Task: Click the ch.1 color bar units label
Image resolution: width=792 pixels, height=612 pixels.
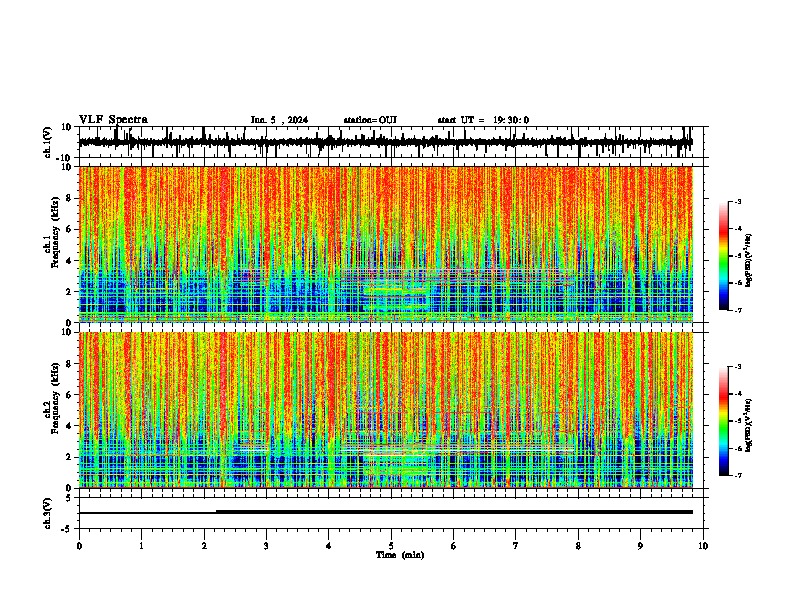Action: [x=749, y=260]
